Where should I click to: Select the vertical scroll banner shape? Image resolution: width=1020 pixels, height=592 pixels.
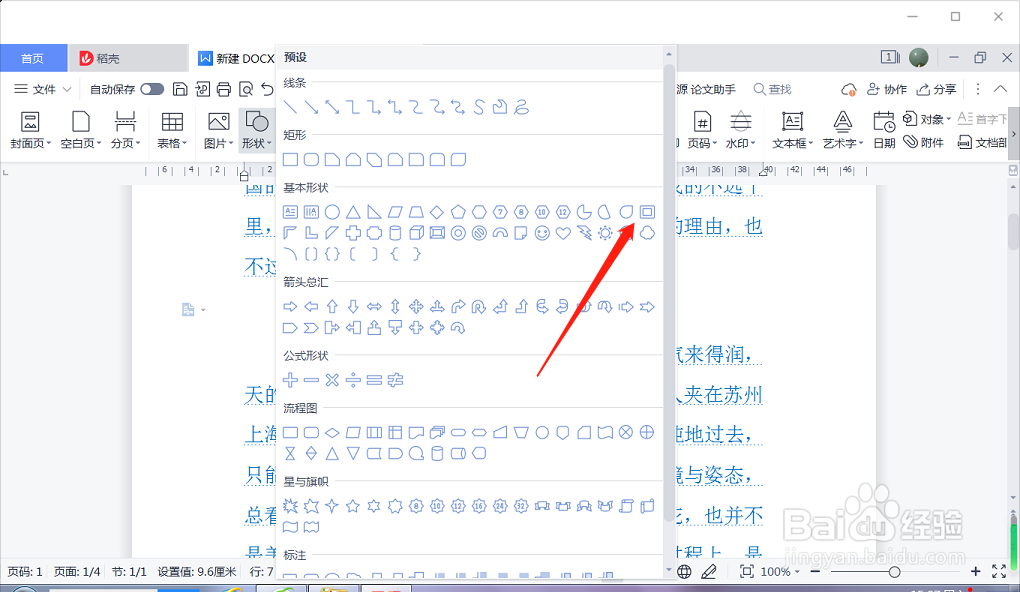(626, 506)
